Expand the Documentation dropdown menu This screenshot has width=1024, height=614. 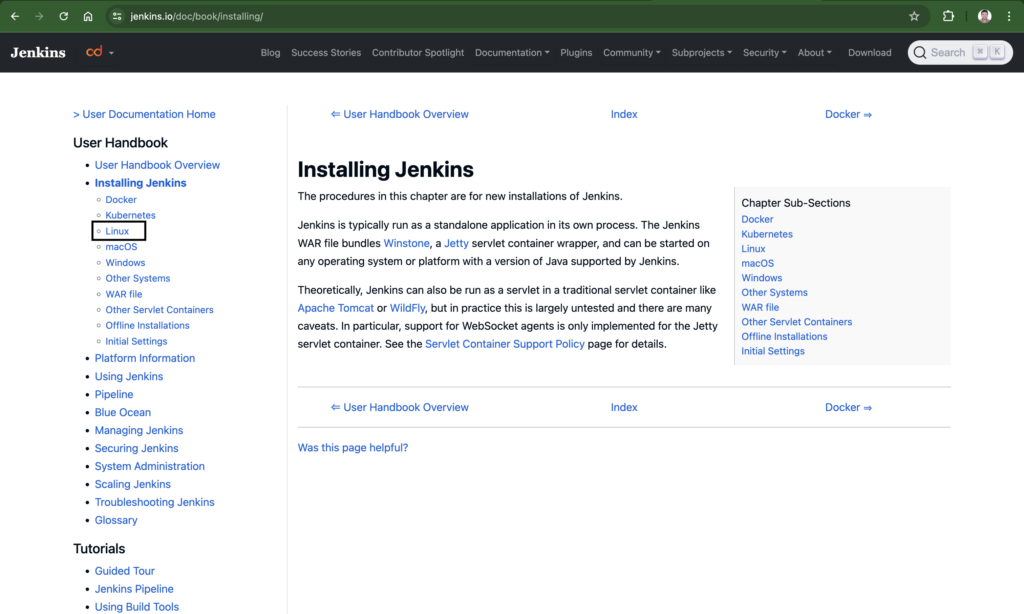[512, 52]
